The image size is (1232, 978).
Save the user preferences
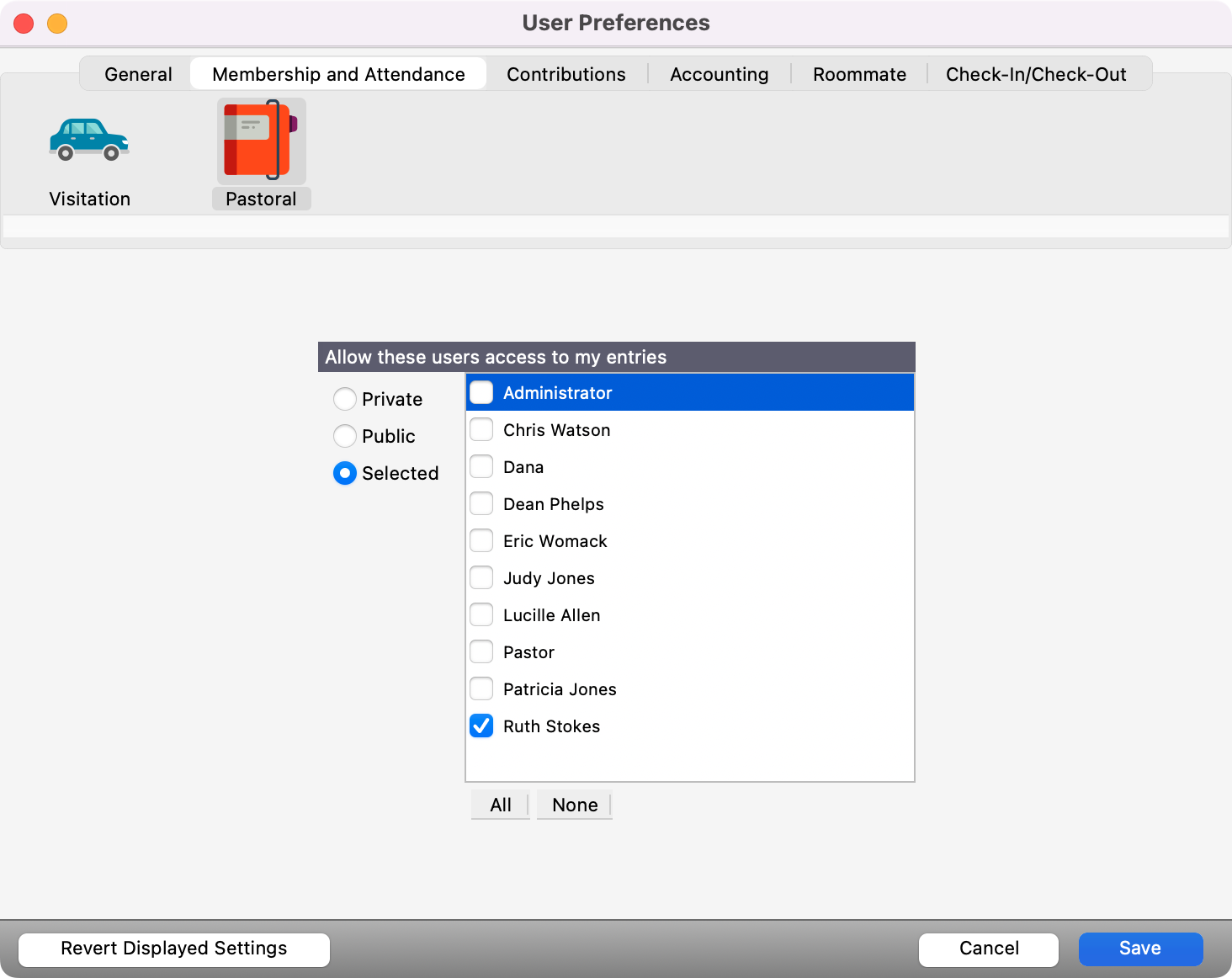click(x=1140, y=949)
